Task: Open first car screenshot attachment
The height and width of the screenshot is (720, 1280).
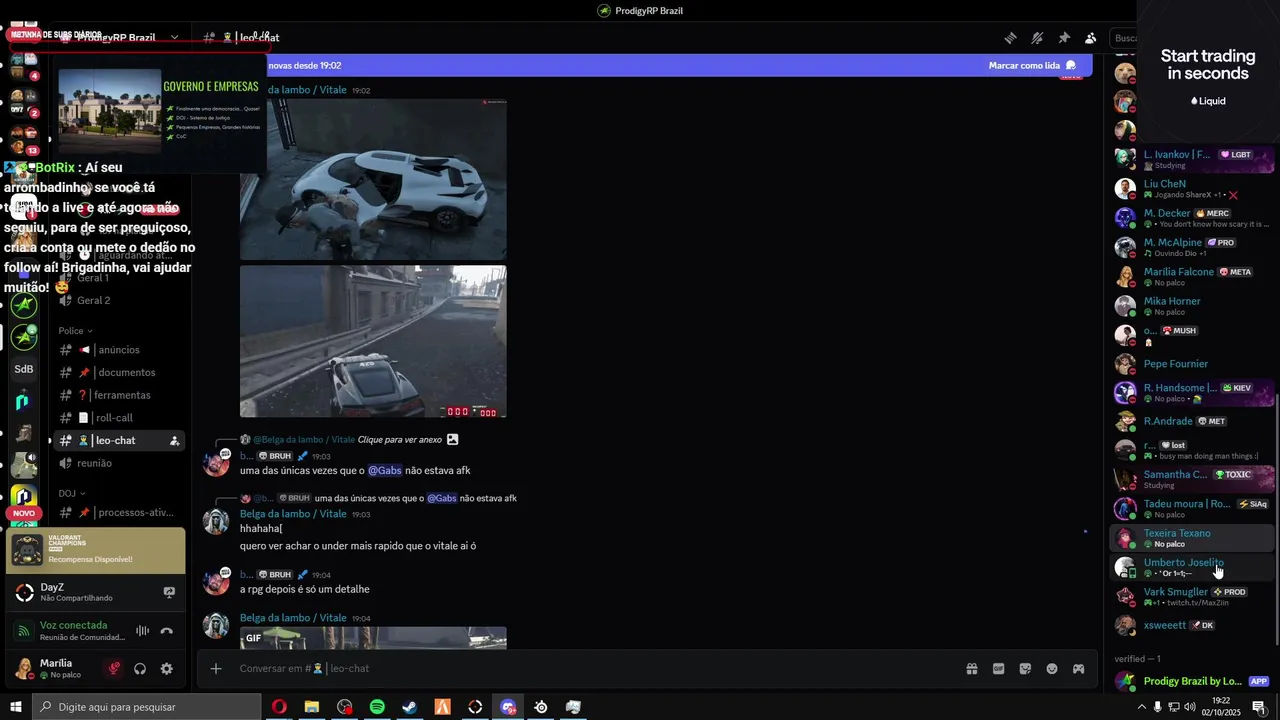Action: point(373,179)
